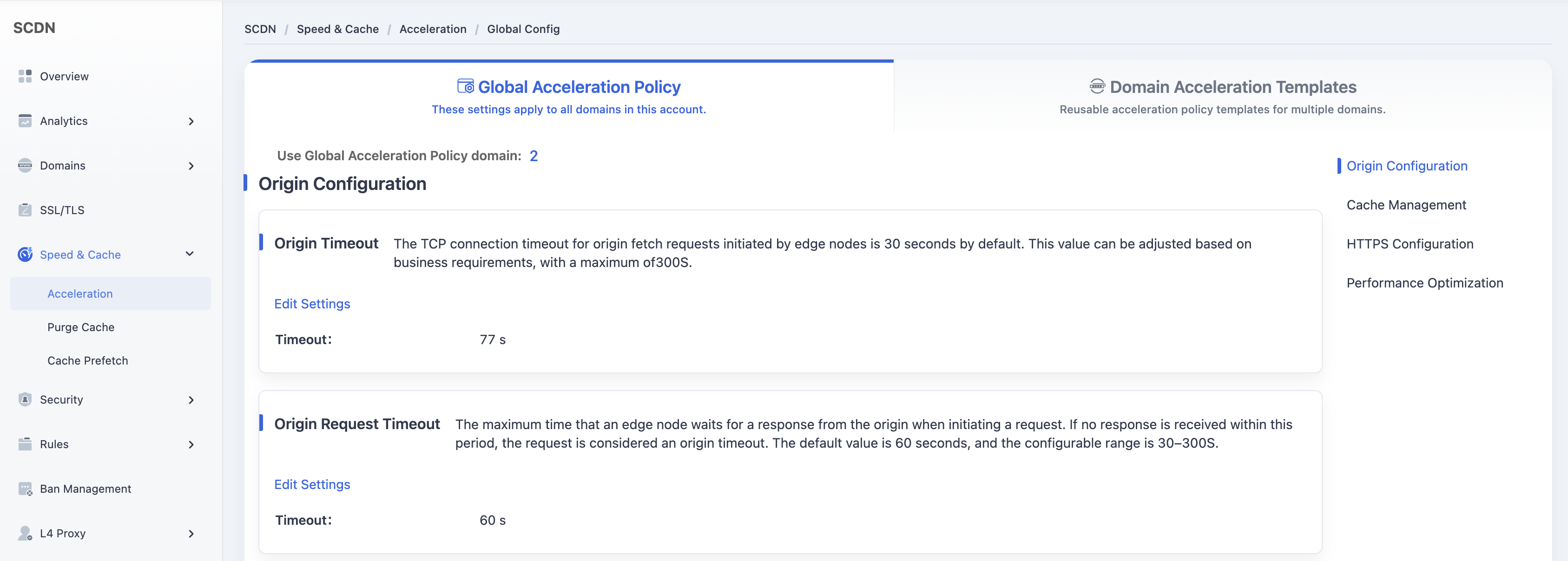The width and height of the screenshot is (1568, 561).
Task: Expand the L4 Proxy submenu chevron
Action: 191,534
